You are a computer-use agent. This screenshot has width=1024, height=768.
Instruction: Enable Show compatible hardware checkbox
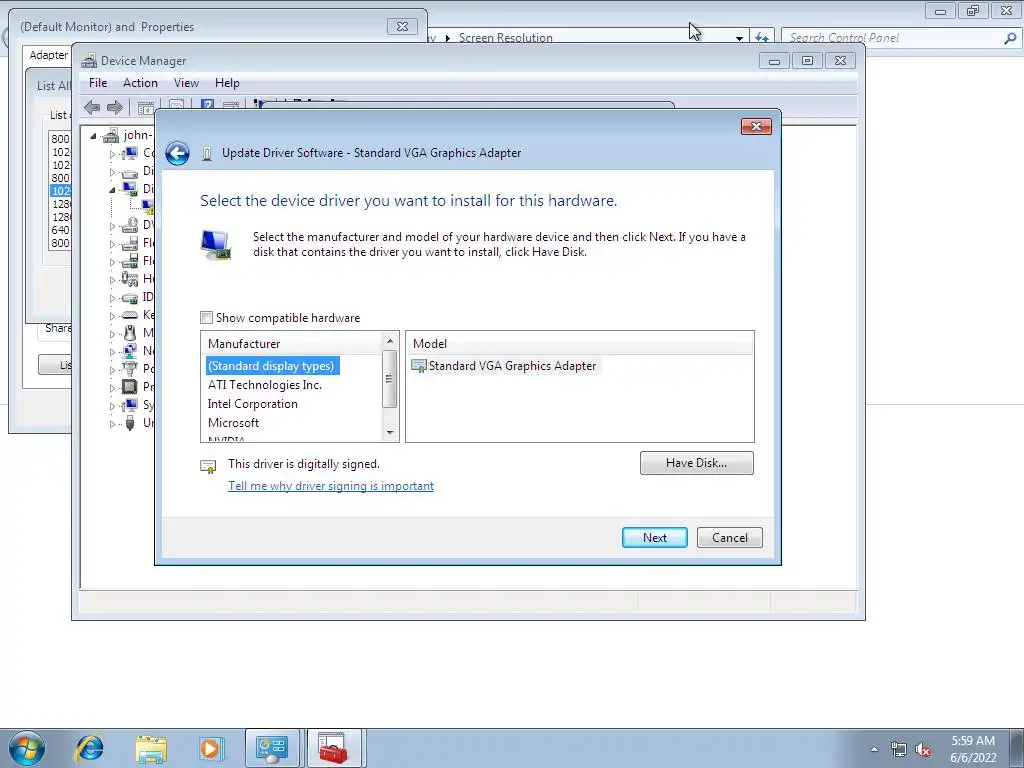pyautogui.click(x=206, y=318)
